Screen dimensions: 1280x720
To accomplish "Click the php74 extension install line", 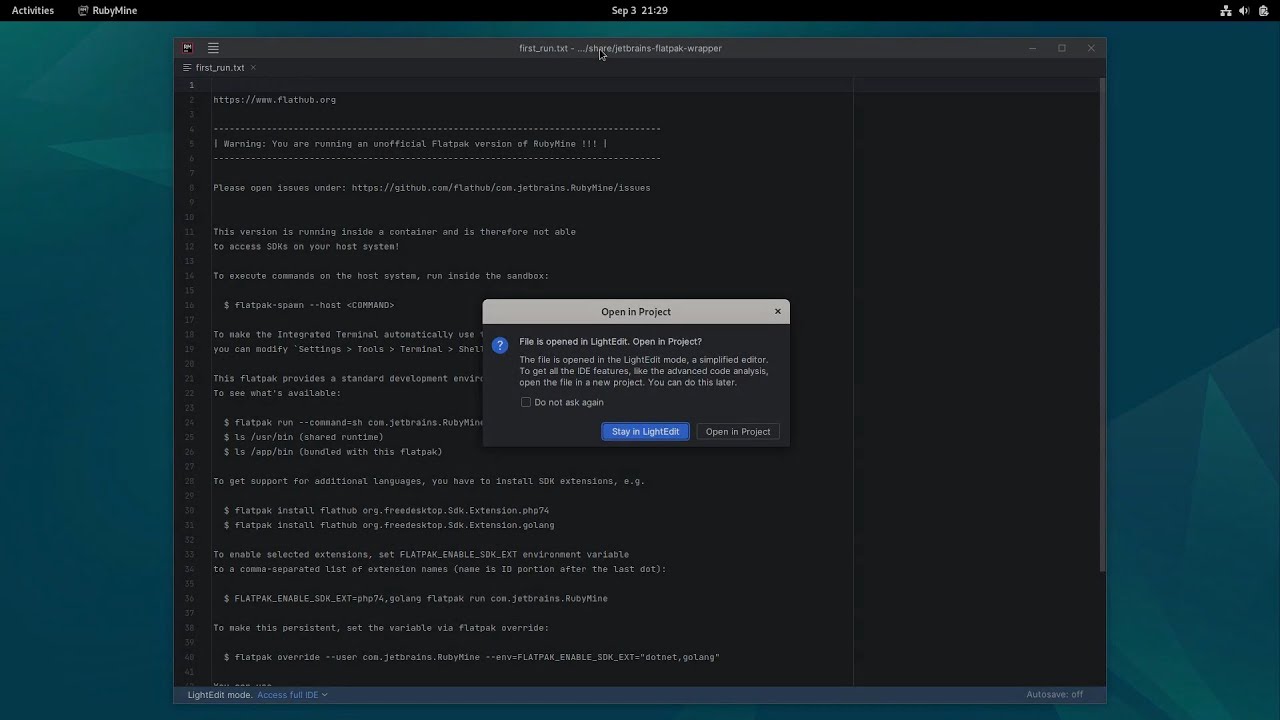I will coord(386,510).
